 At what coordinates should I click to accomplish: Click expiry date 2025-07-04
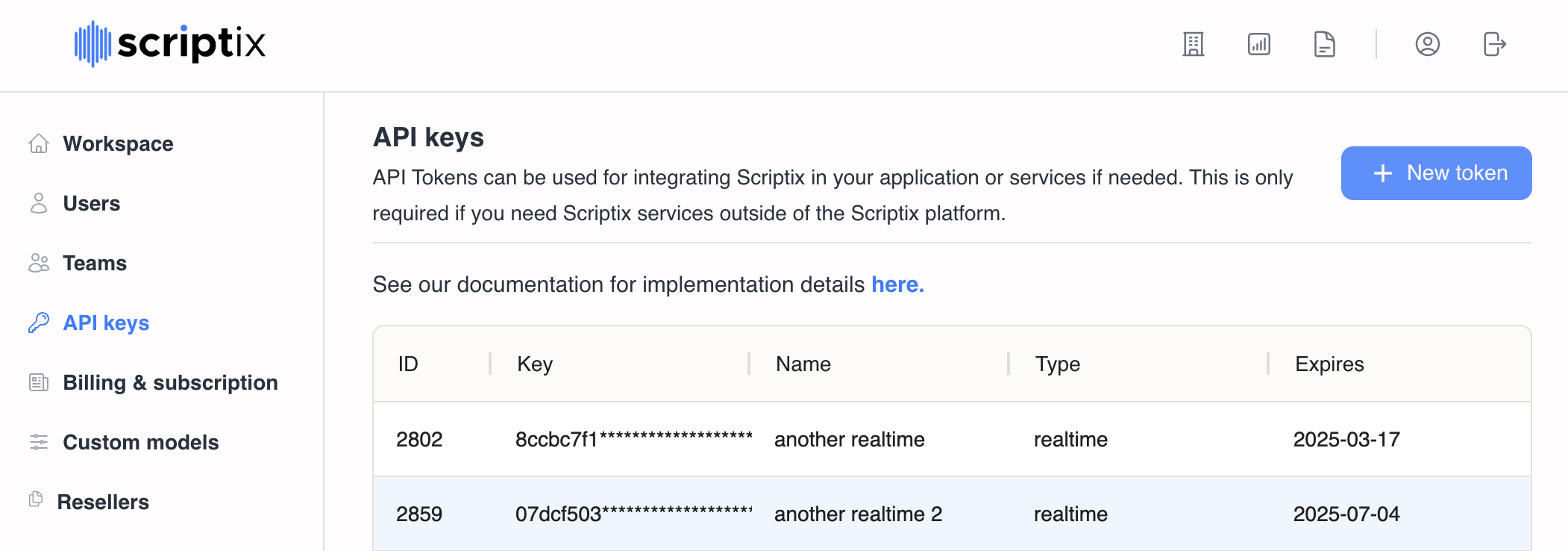point(1346,514)
